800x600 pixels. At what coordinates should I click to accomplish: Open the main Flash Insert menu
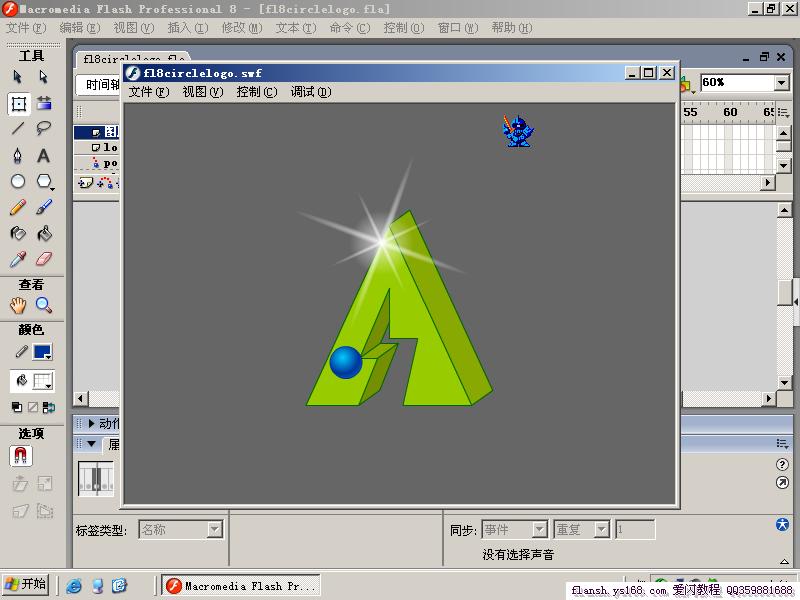[188, 28]
